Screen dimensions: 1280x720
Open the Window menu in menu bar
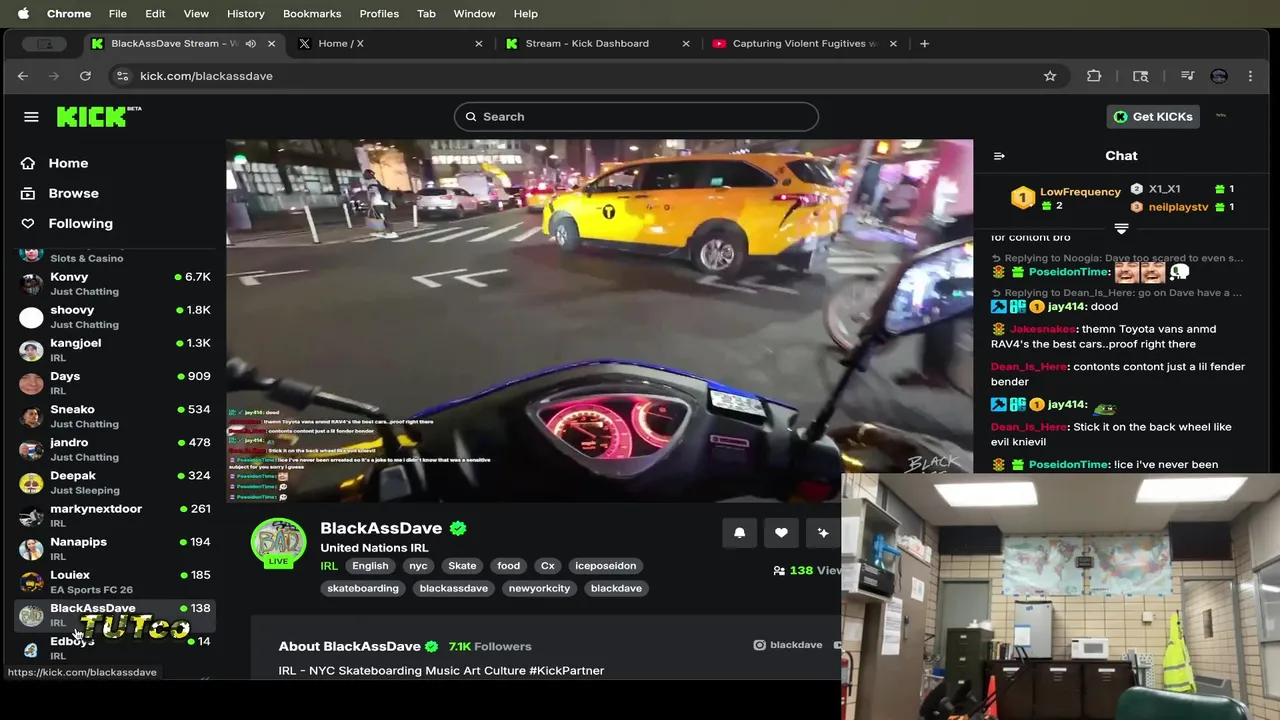click(474, 13)
